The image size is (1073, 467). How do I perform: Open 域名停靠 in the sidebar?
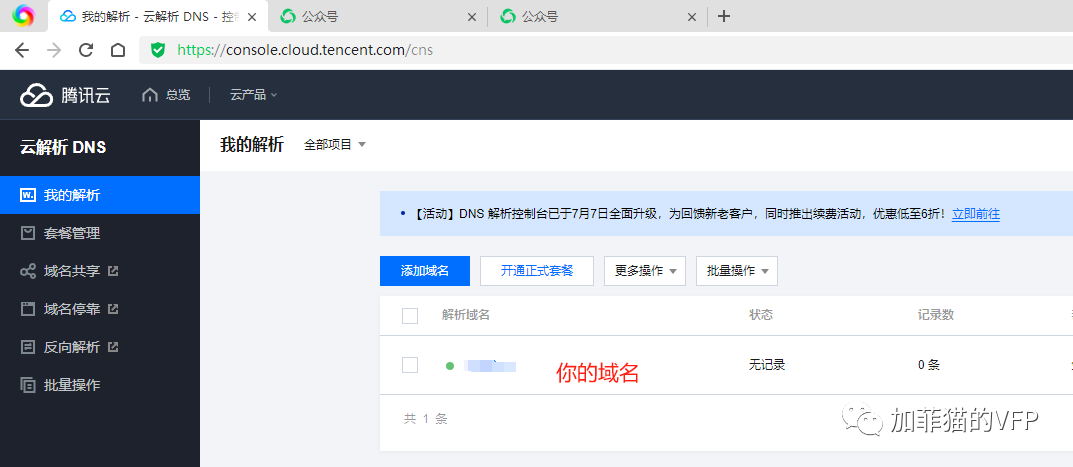click(x=100, y=309)
